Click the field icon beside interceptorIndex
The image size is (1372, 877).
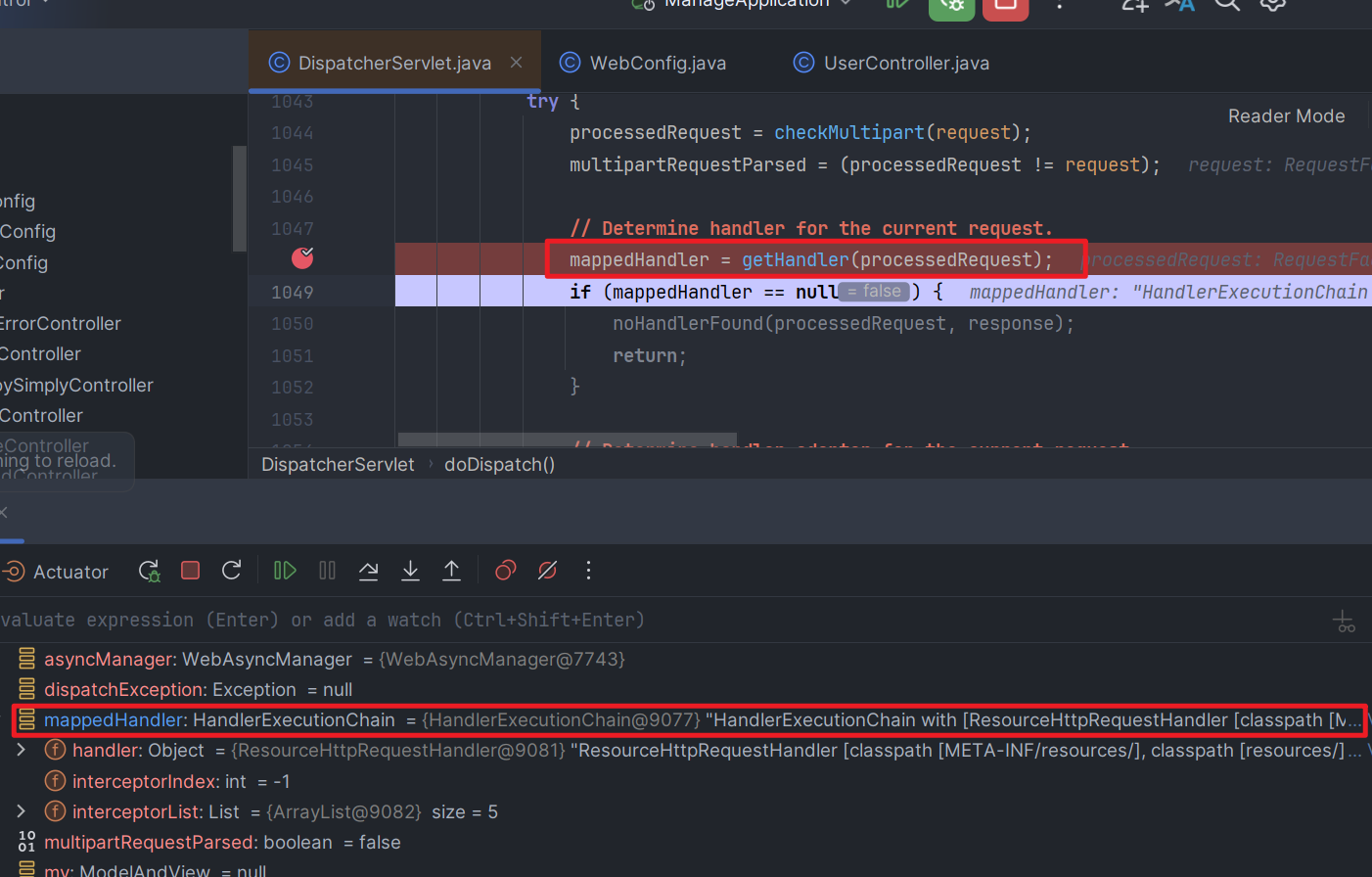[x=56, y=781]
